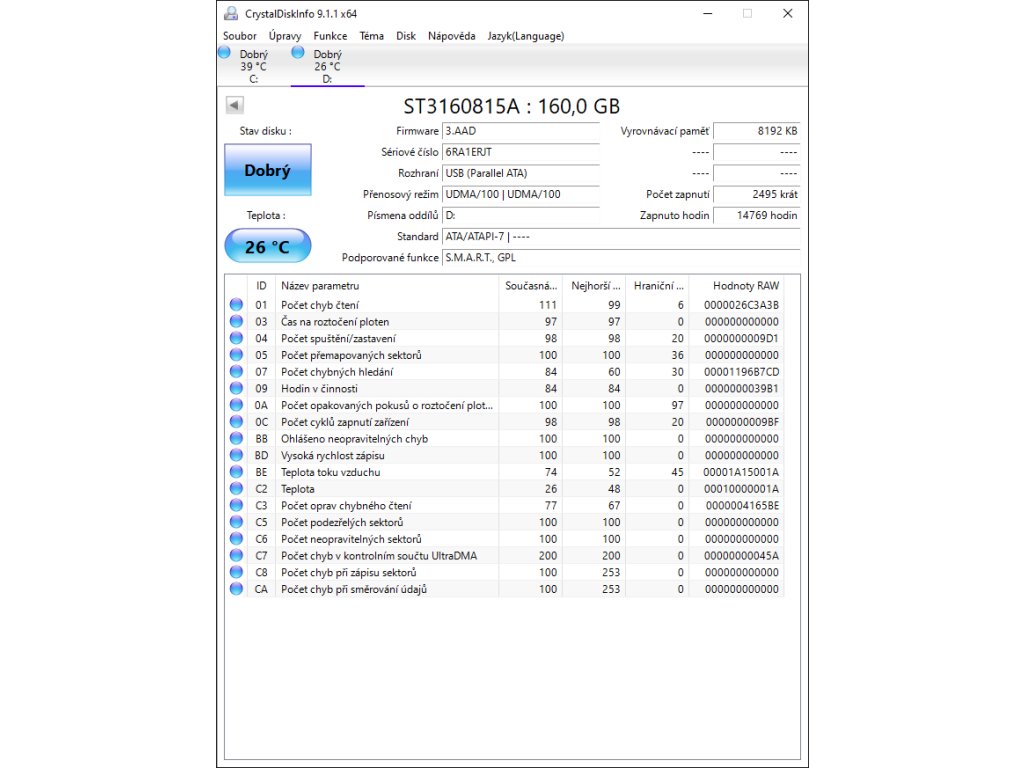Click the CrystalDiskInfo app icon in title bar
The image size is (1024, 768).
[x=231, y=14]
